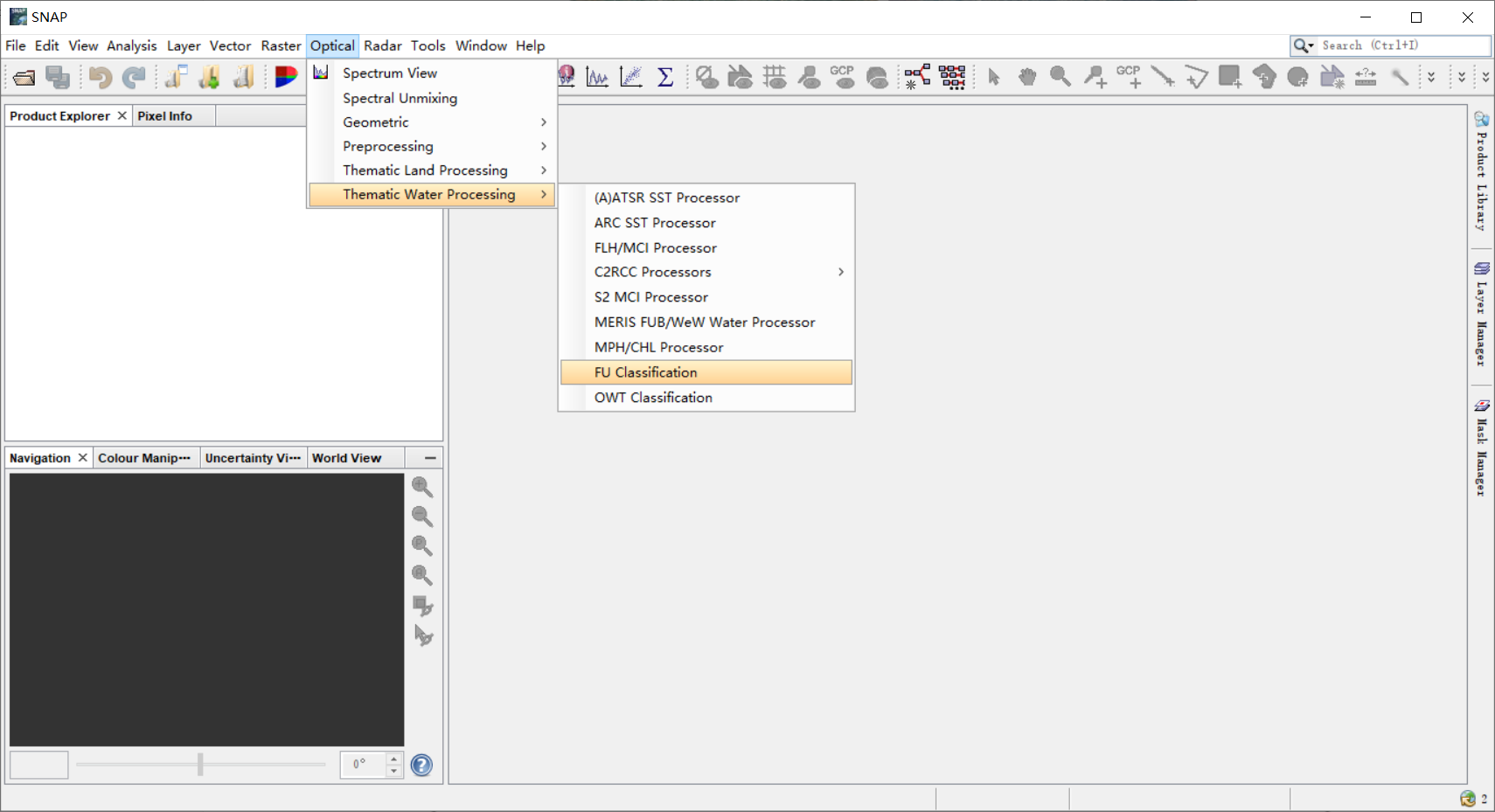This screenshot has height=812, width=1495.
Task: Select the MPH/CHL Processor entry
Action: 706,347
